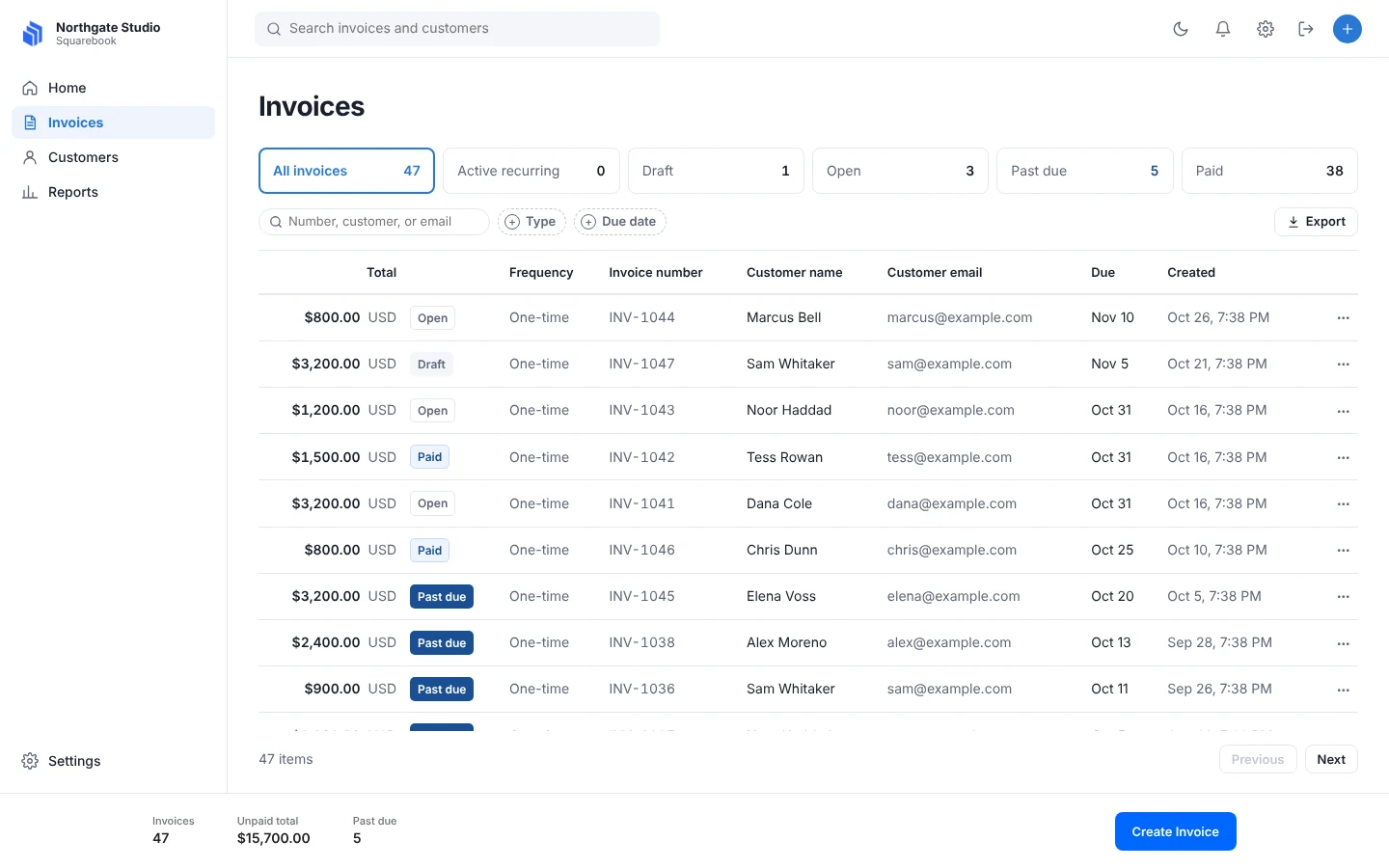
Task: Go to the Next page
Action: click(1331, 759)
